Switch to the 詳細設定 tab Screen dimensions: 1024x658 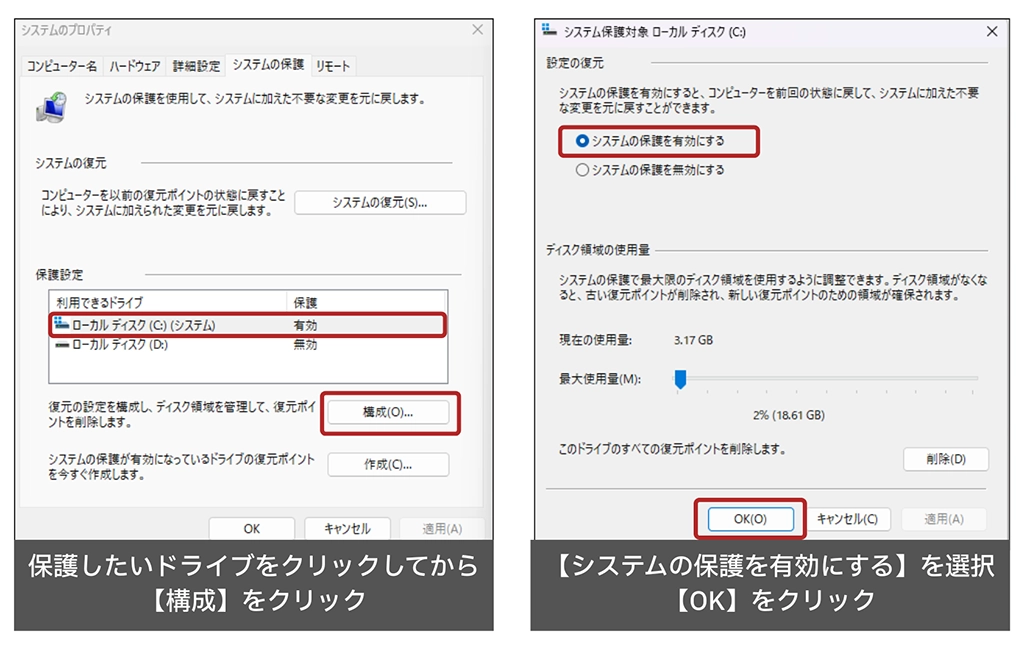(x=196, y=66)
